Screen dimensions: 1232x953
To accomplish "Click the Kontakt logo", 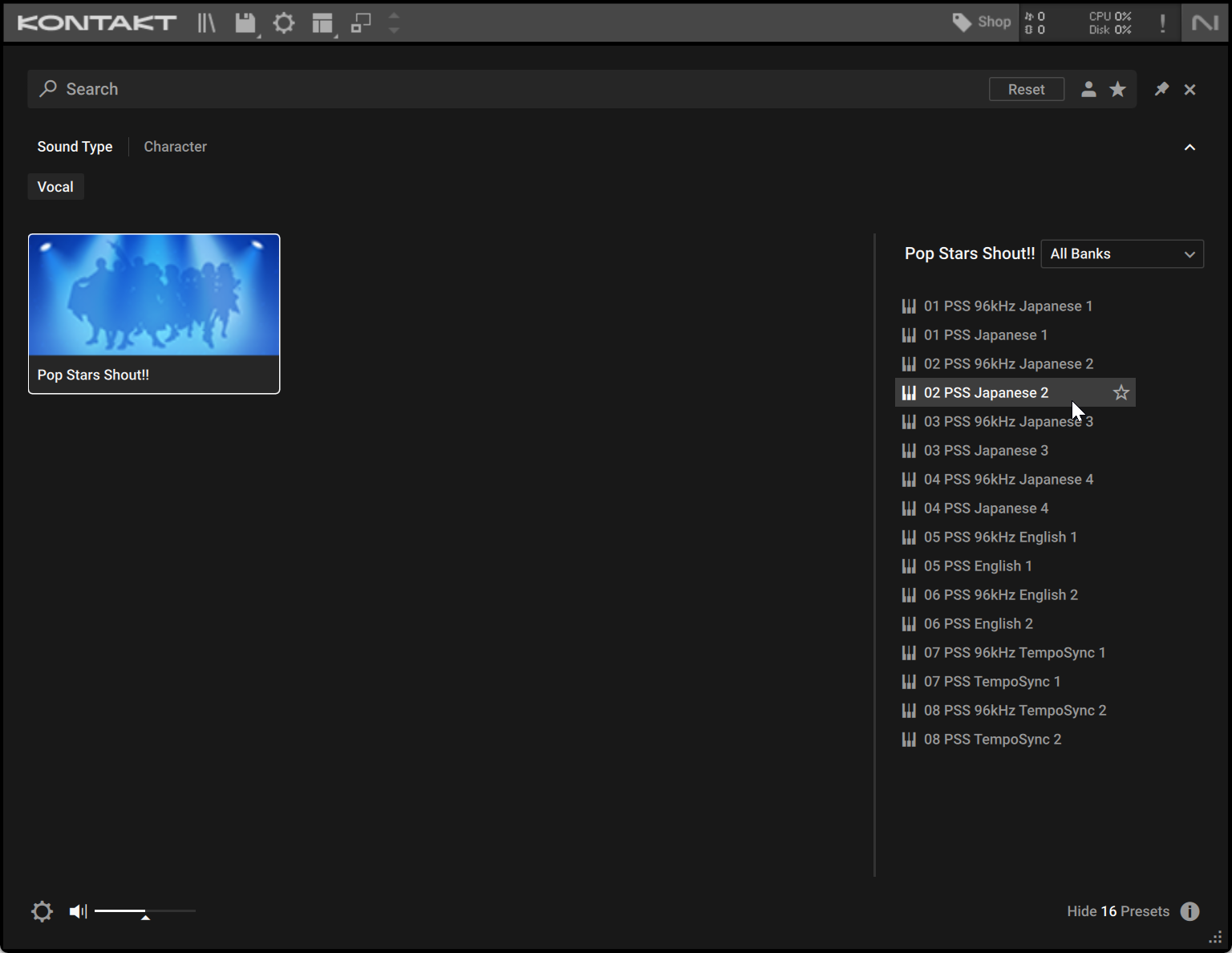I will 97,22.
